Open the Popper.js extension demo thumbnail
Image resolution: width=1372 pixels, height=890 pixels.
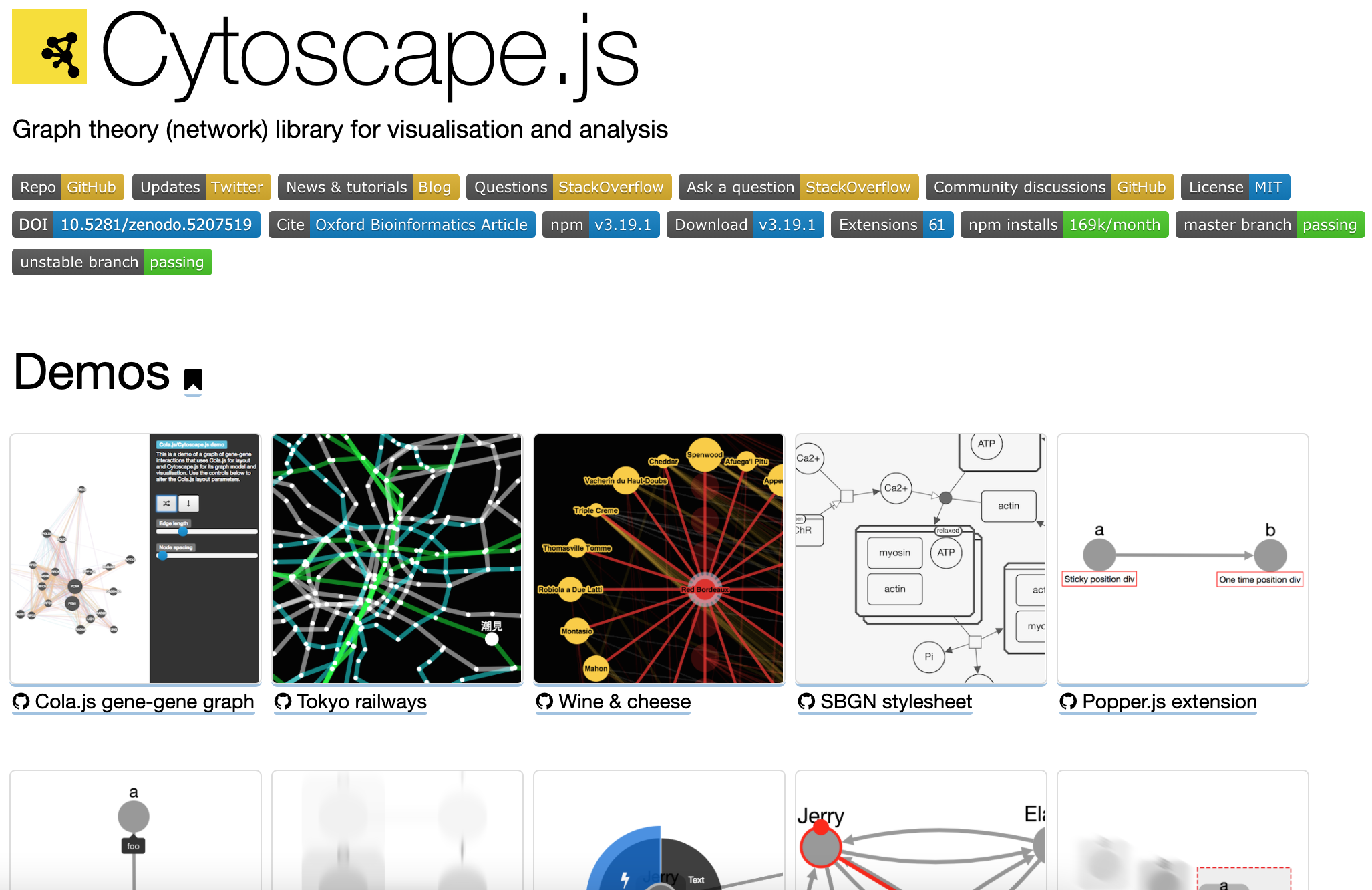[x=1183, y=559]
